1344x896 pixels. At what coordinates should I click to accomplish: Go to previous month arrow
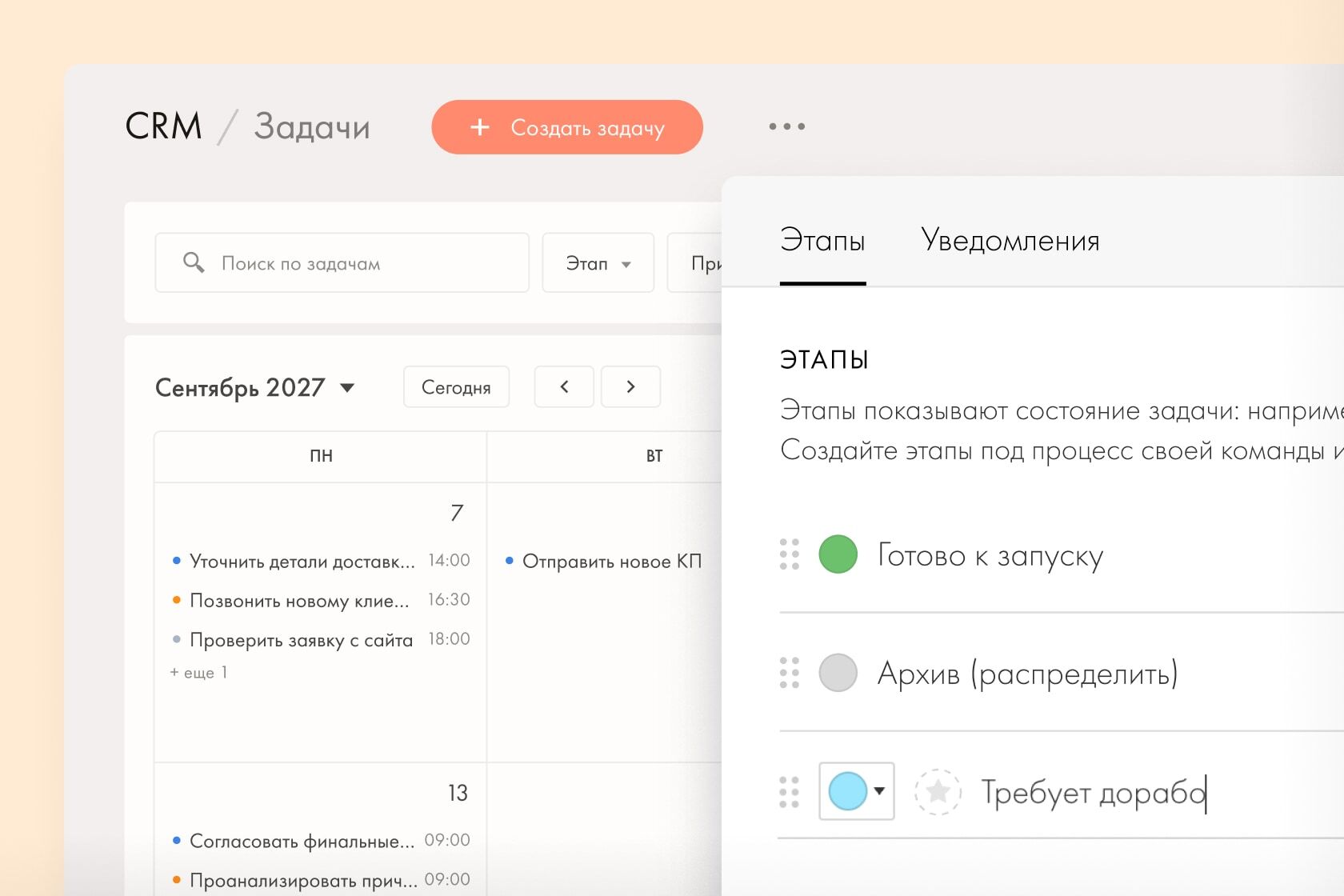564,387
